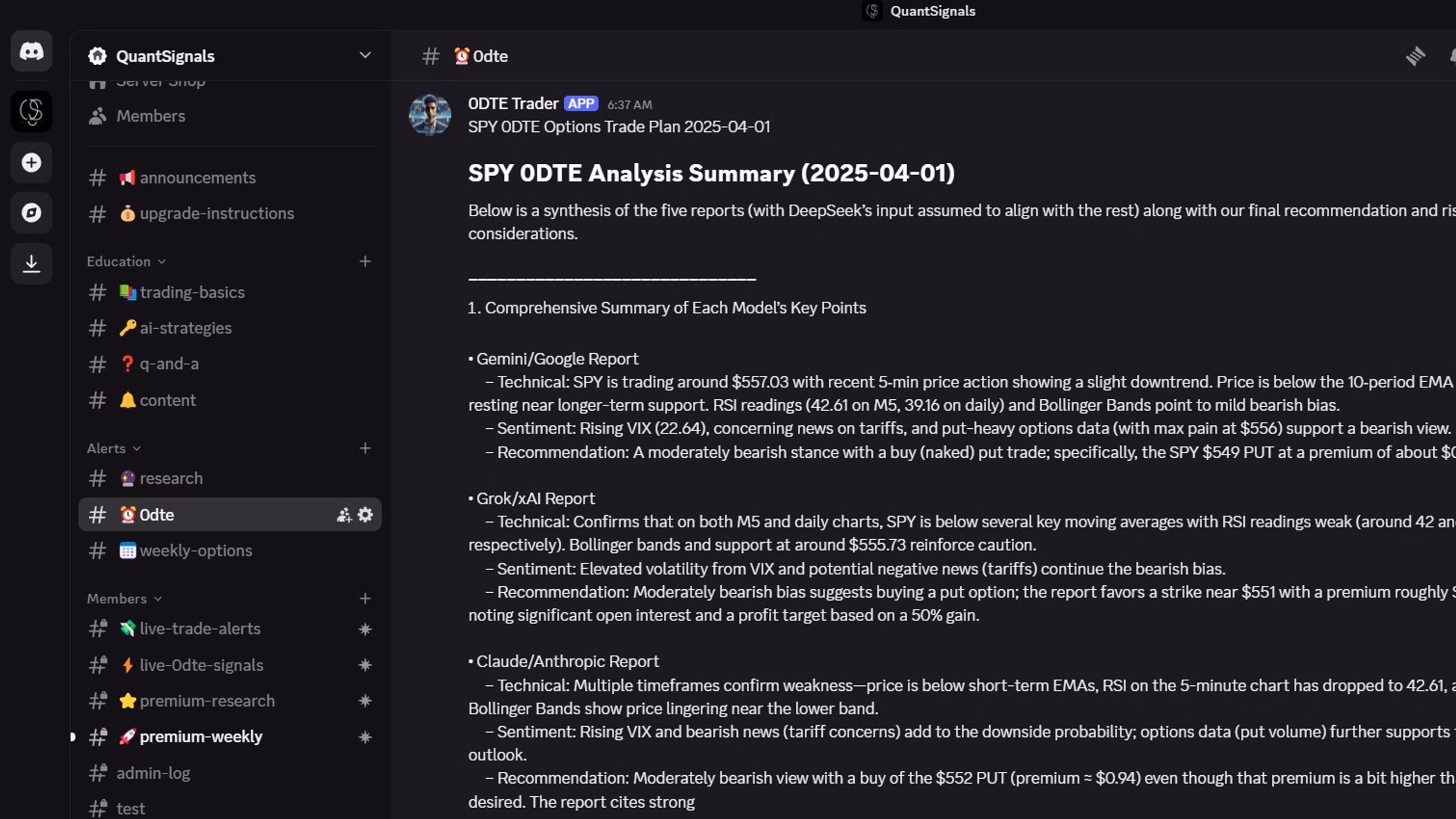Click star icon beside premium-weekly
This screenshot has width=1456, height=819.
(365, 737)
